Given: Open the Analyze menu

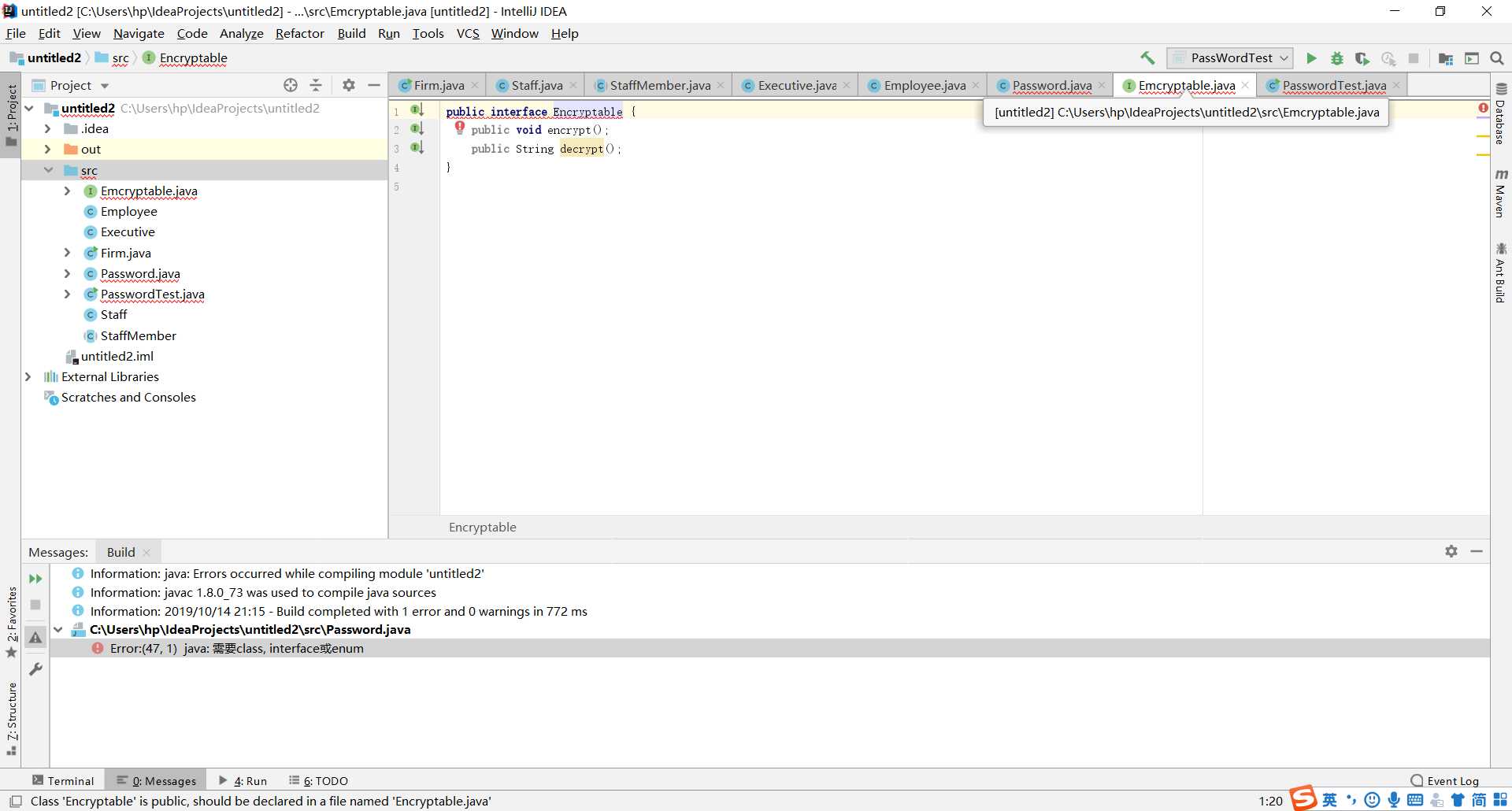Looking at the screenshot, I should 241,33.
